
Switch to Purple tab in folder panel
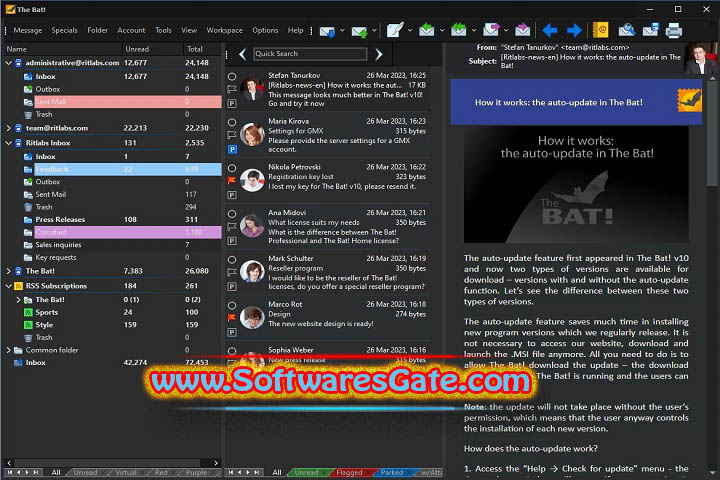point(196,472)
